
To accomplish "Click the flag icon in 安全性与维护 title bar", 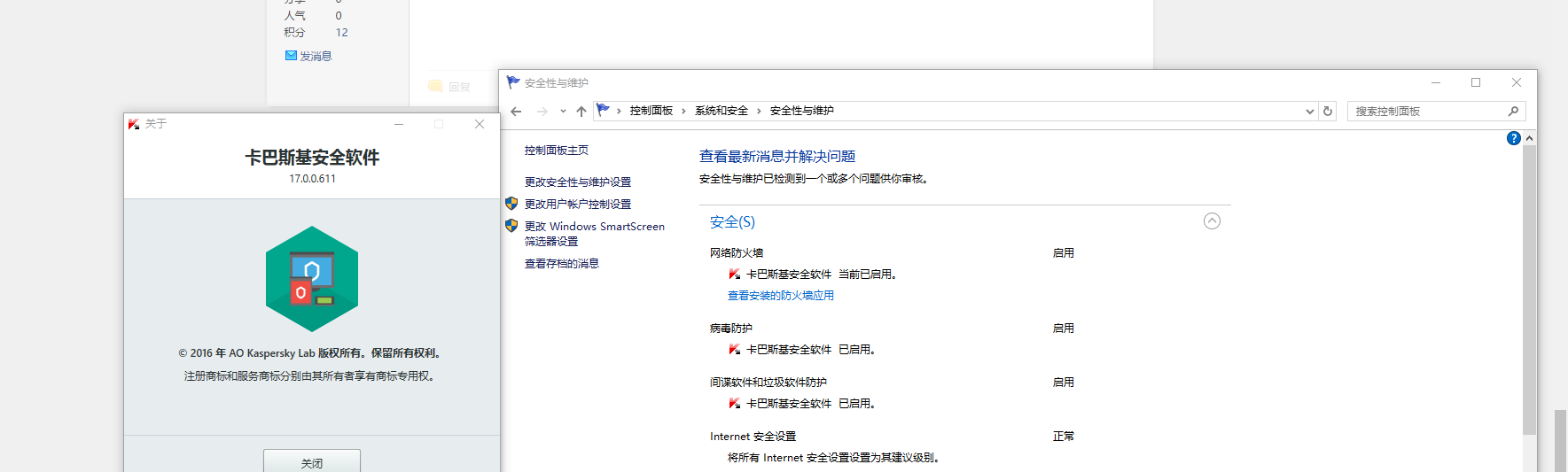I will pos(513,82).
